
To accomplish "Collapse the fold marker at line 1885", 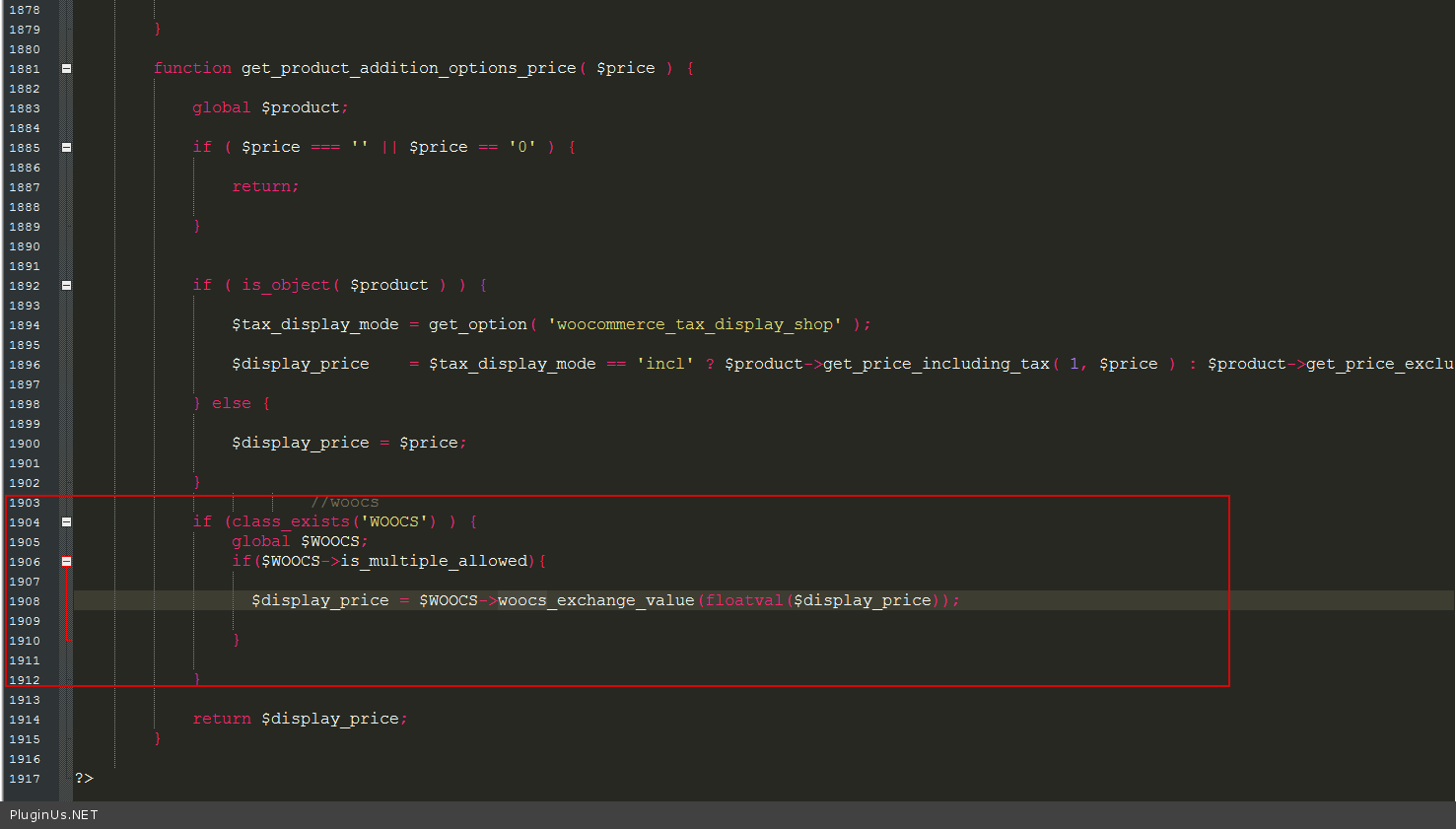I will point(66,148).
